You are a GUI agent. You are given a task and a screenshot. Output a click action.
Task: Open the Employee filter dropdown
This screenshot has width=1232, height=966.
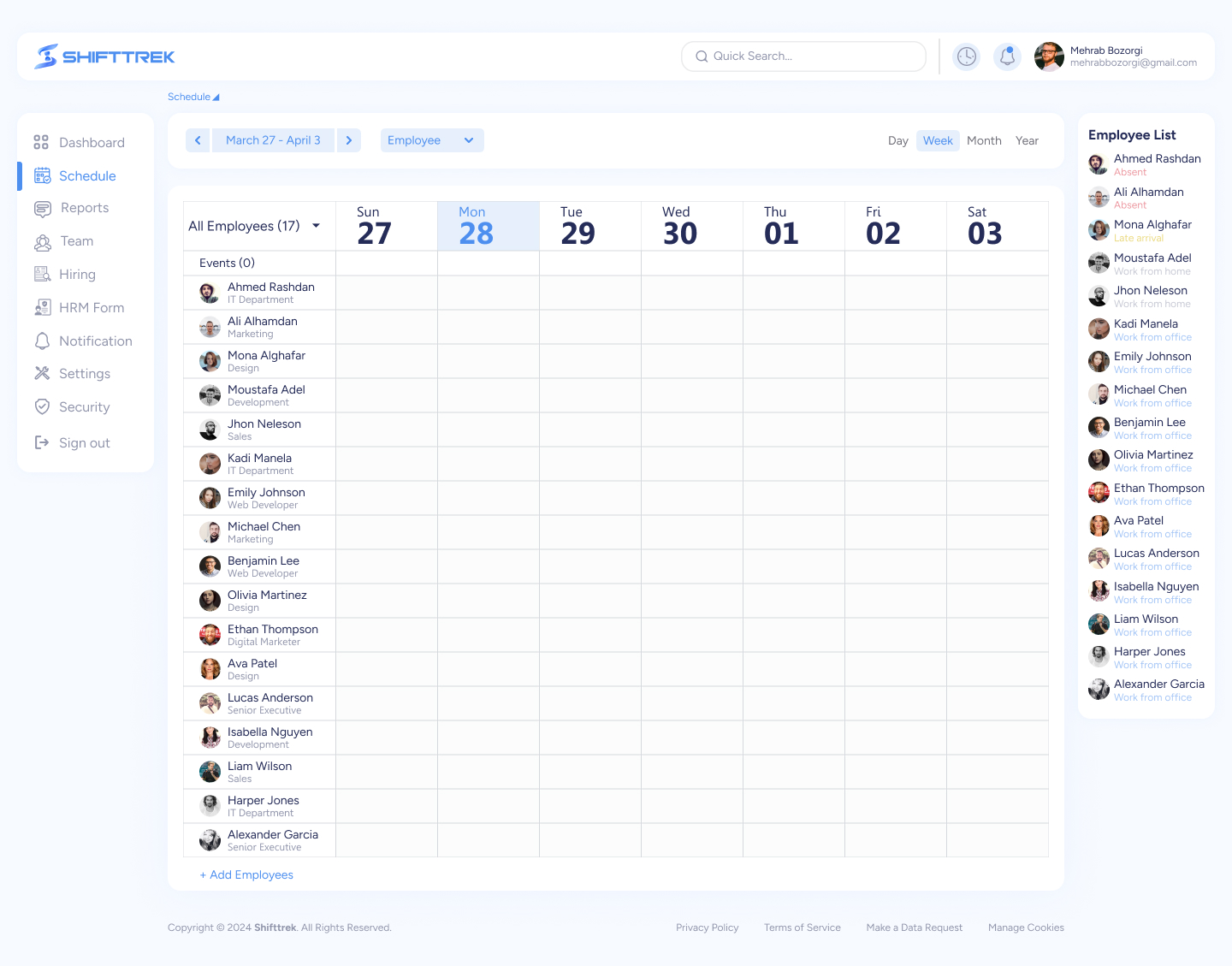point(431,140)
